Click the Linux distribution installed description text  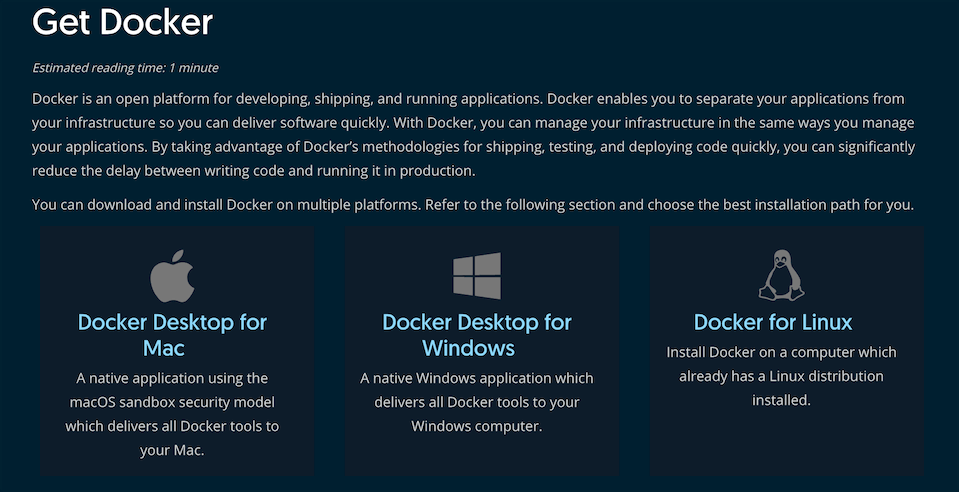(x=781, y=376)
